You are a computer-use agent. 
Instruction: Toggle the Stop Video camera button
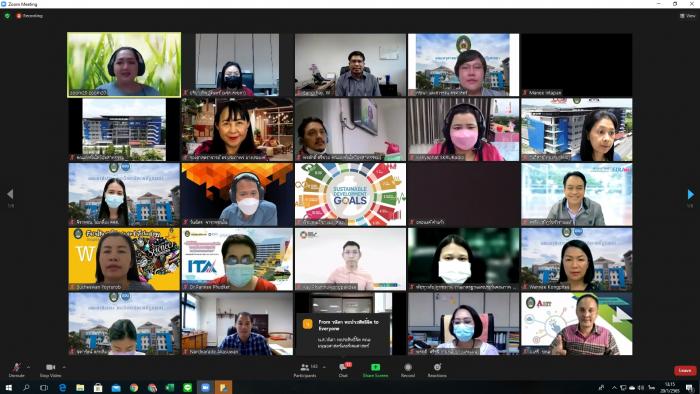pos(50,369)
